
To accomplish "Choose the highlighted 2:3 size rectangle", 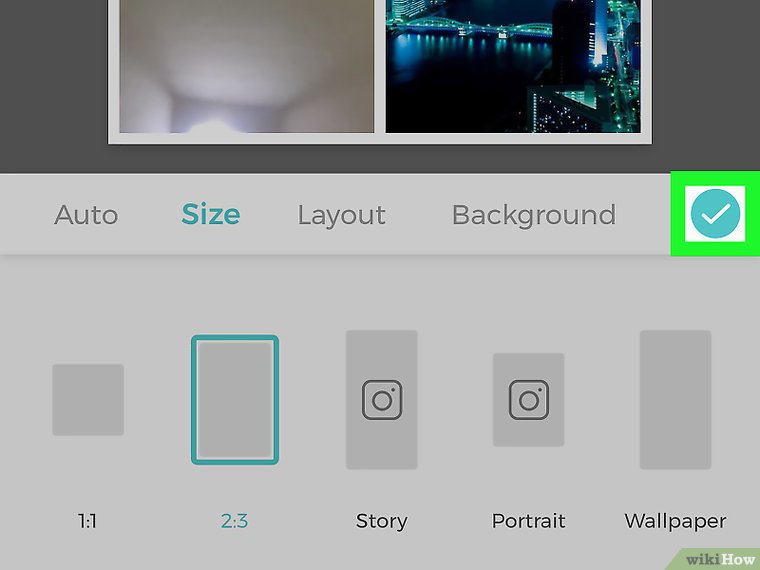I will point(235,400).
